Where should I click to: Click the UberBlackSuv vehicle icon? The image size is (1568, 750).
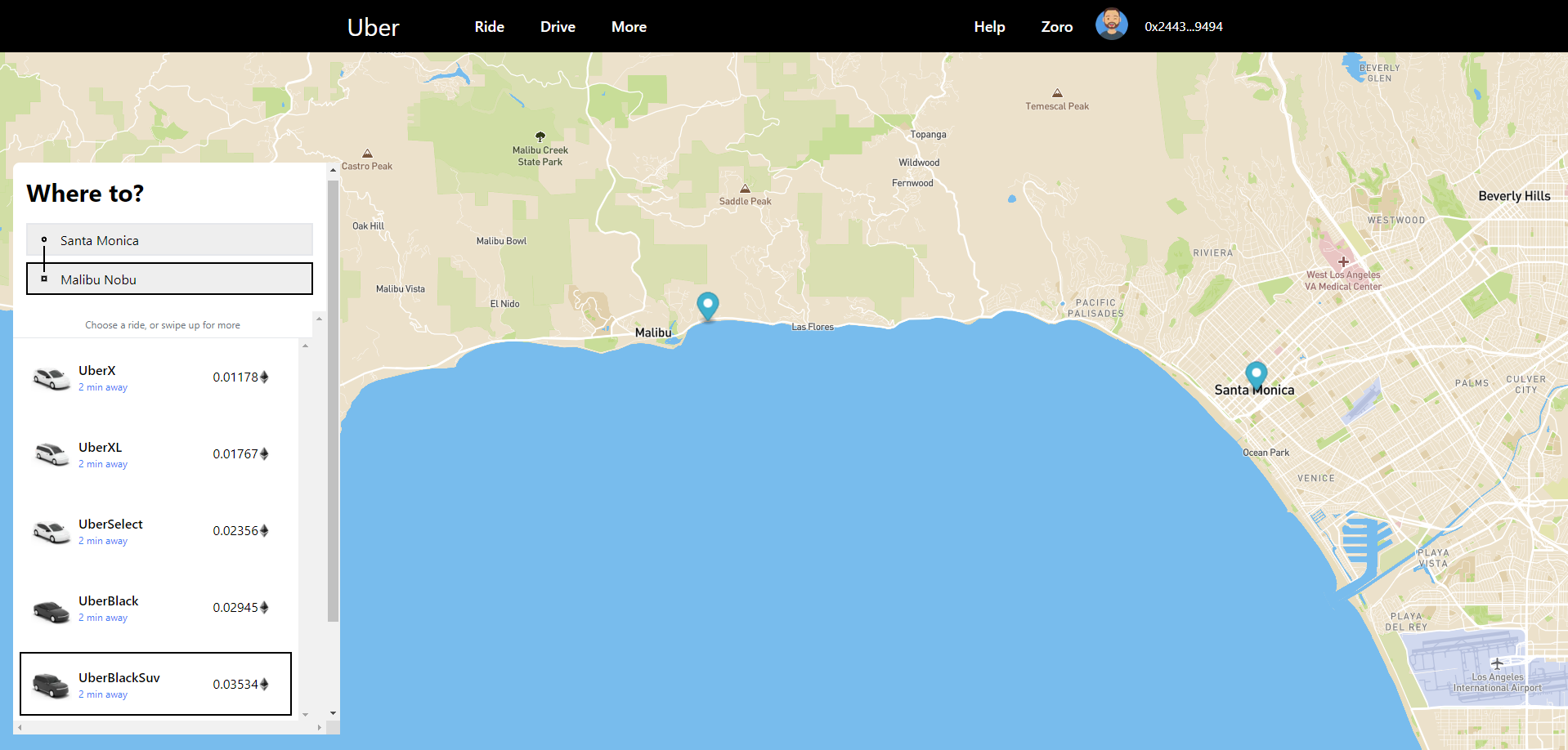(52, 685)
